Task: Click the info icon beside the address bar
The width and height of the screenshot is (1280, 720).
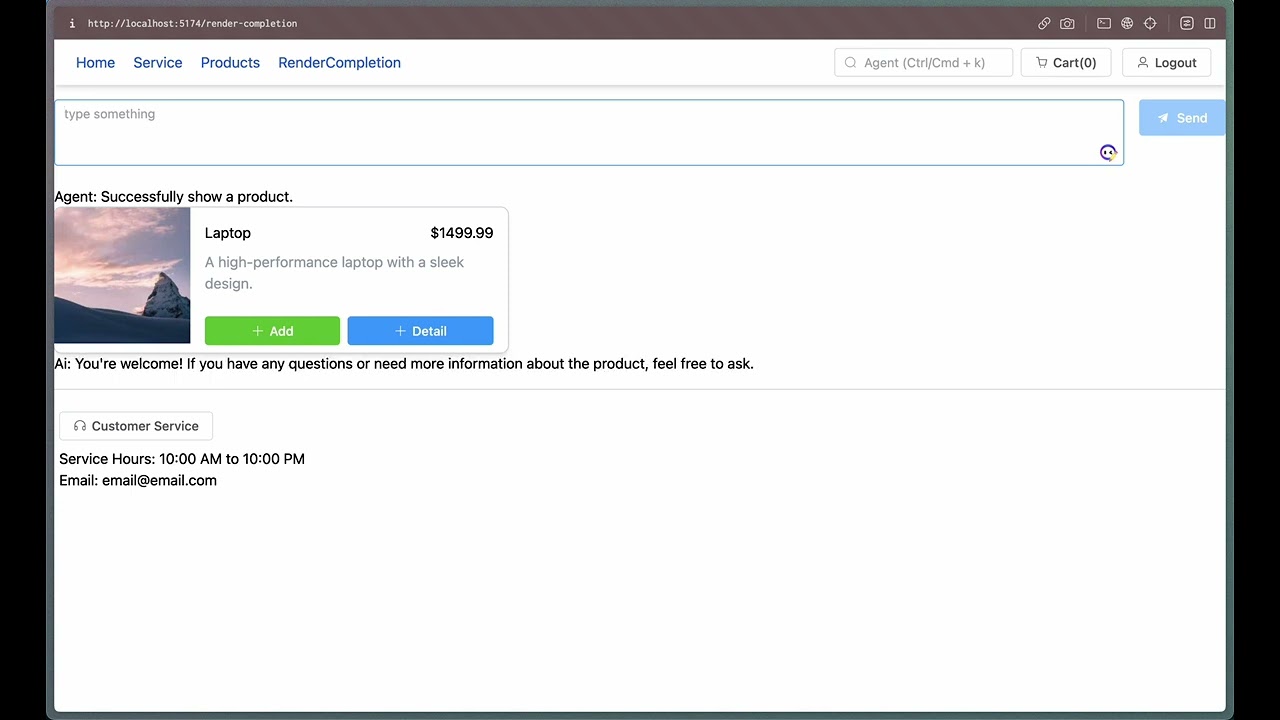Action: tap(71, 23)
